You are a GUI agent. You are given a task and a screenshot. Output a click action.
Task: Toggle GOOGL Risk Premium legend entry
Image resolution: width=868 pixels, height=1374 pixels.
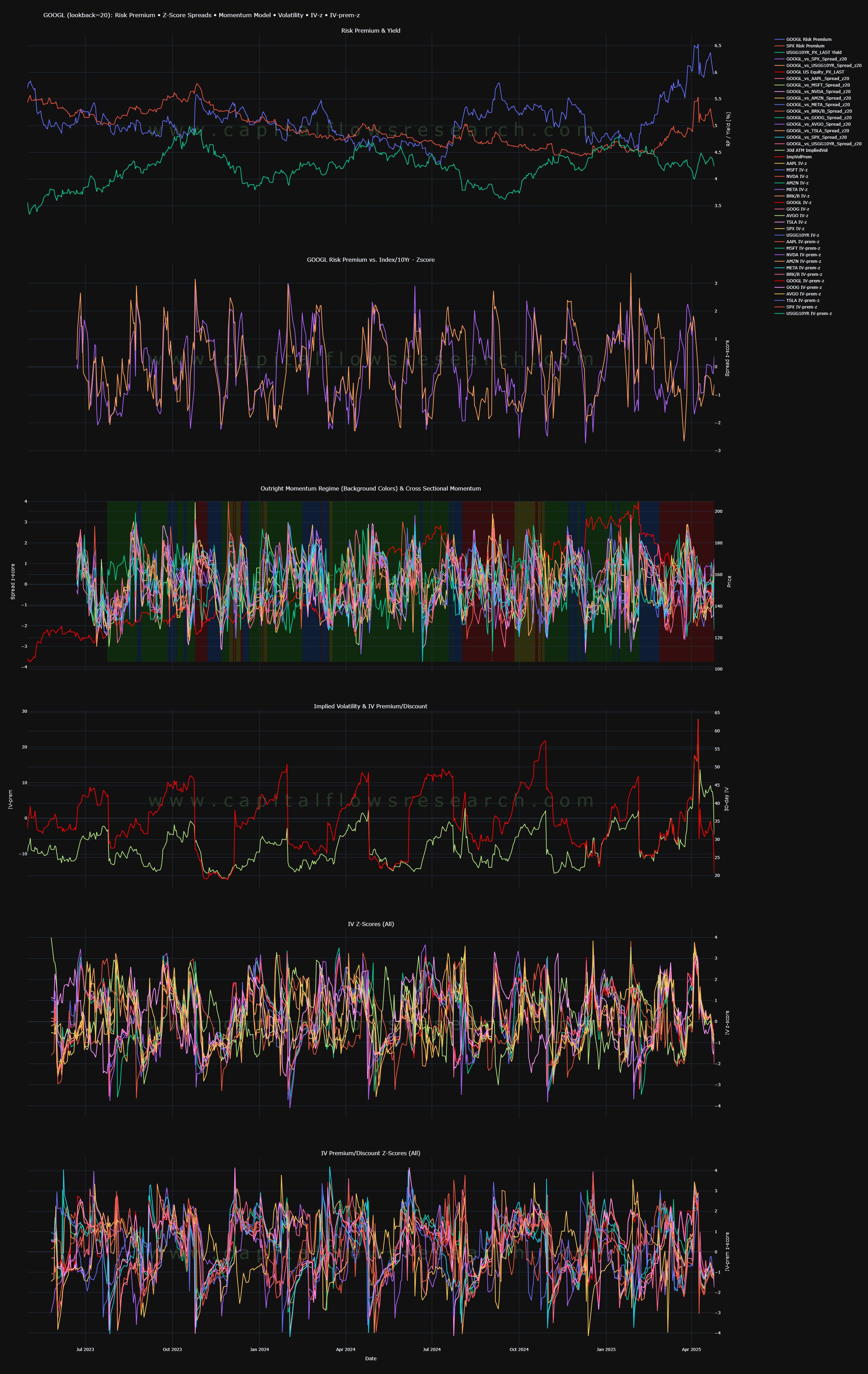click(803, 40)
